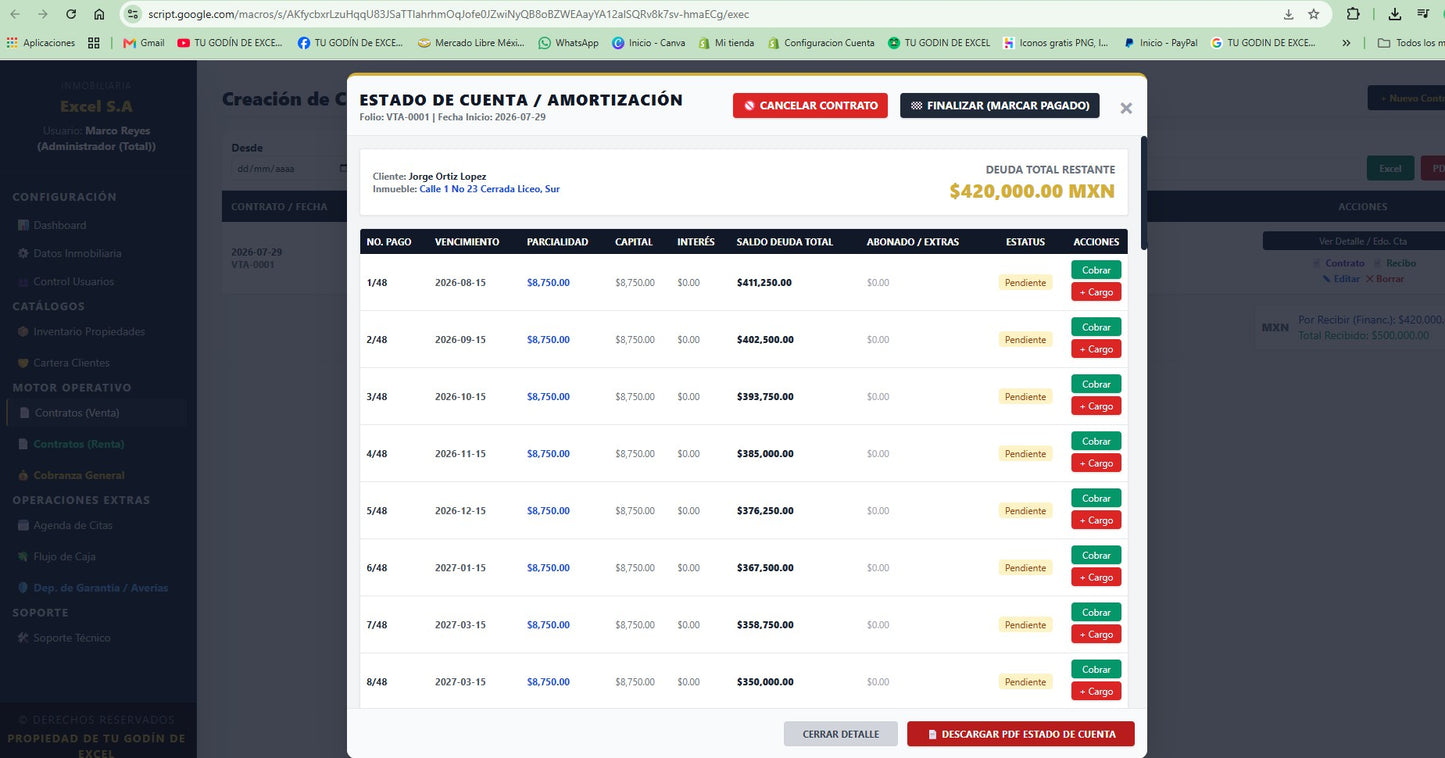Bookmark this page with star icon
The width and height of the screenshot is (1445, 758).
pos(1314,14)
